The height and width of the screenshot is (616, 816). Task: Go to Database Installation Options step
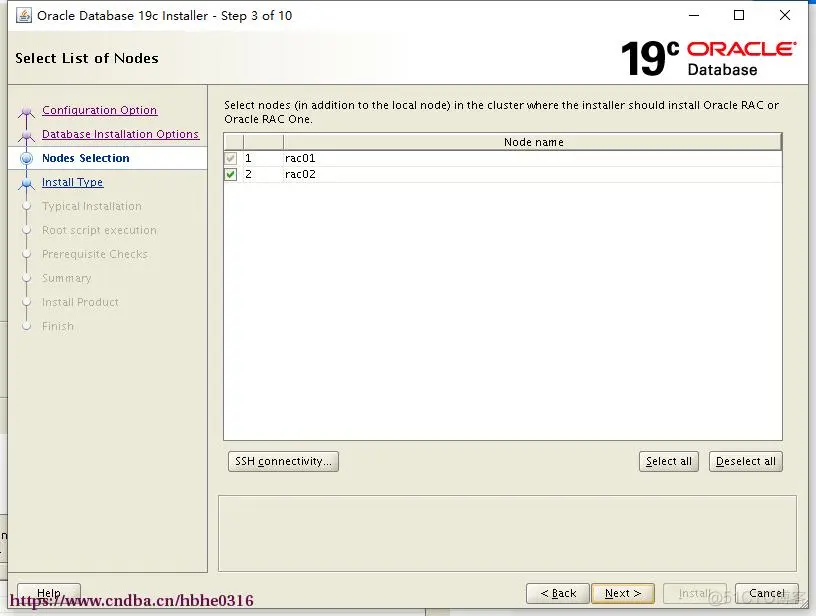point(120,134)
